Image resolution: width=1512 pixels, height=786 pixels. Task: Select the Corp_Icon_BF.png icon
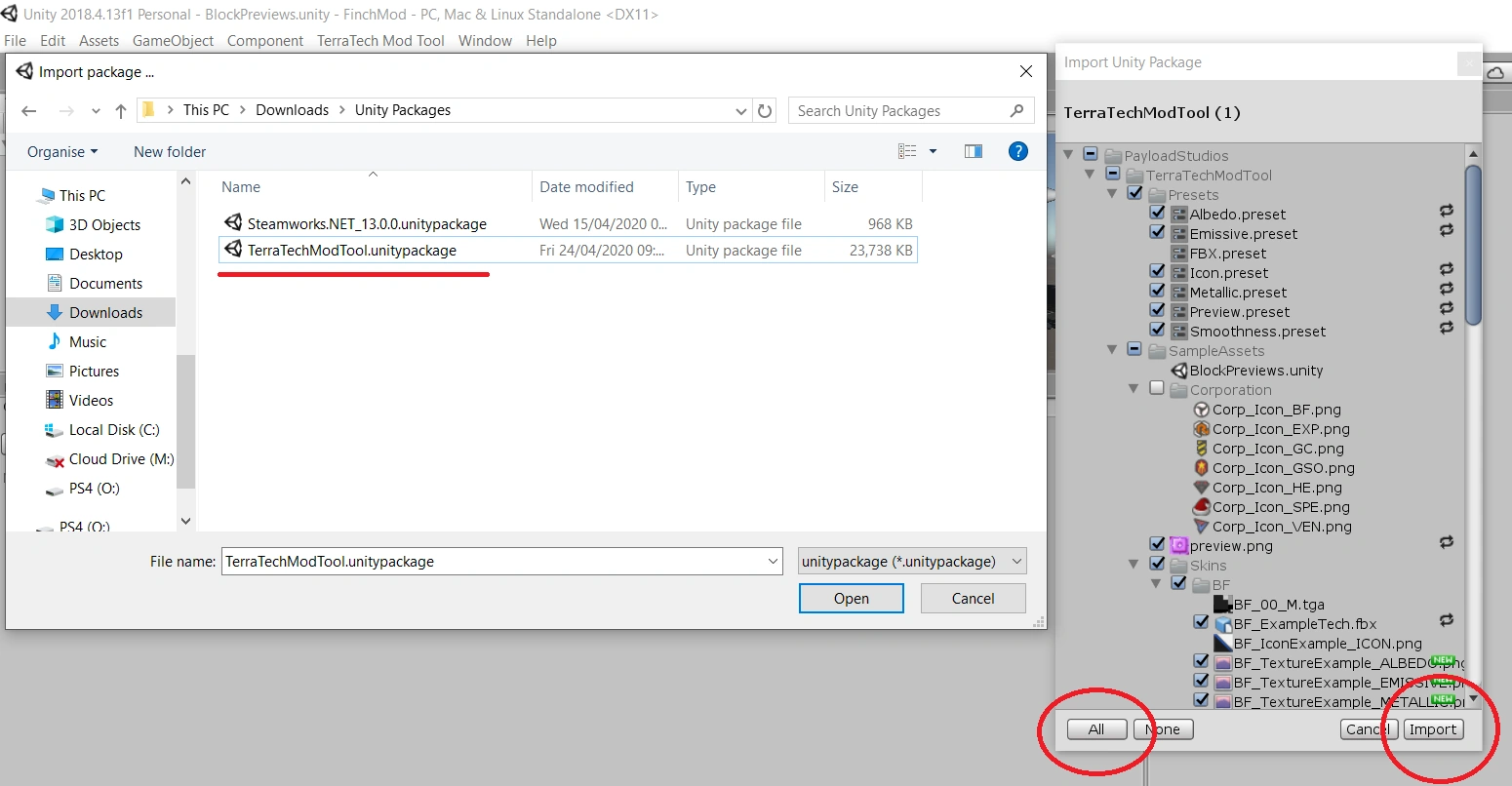(x=1202, y=410)
